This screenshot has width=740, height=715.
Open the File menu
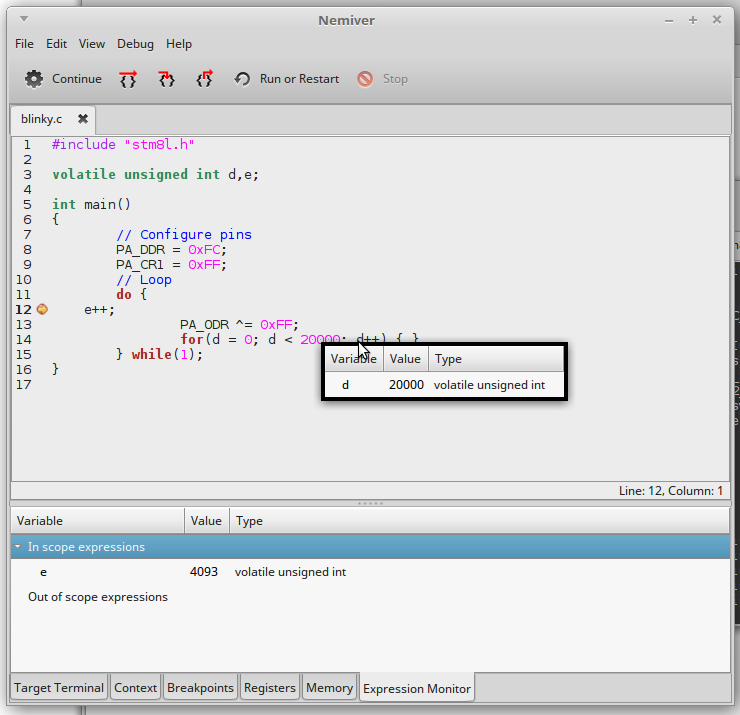point(24,44)
